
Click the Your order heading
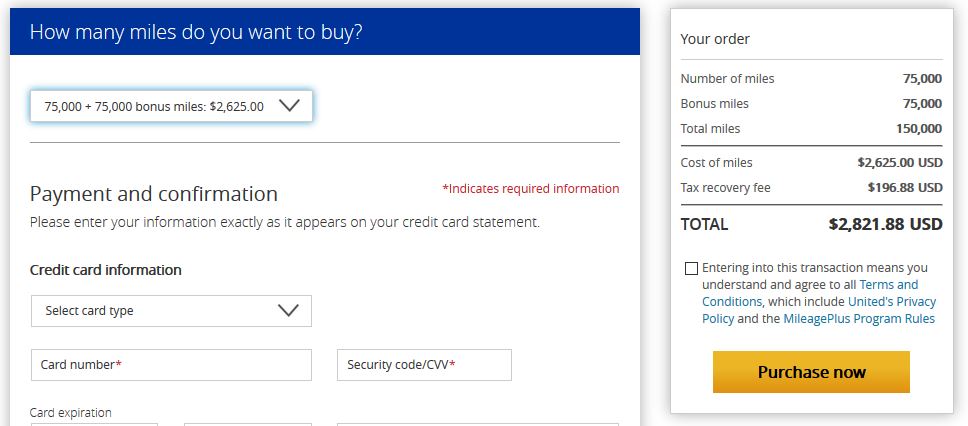(x=715, y=39)
